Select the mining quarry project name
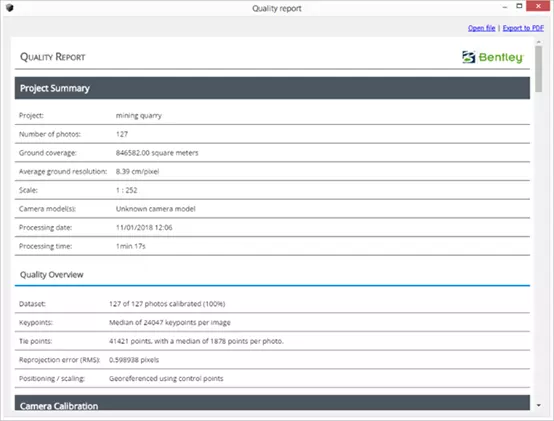 click(138, 115)
